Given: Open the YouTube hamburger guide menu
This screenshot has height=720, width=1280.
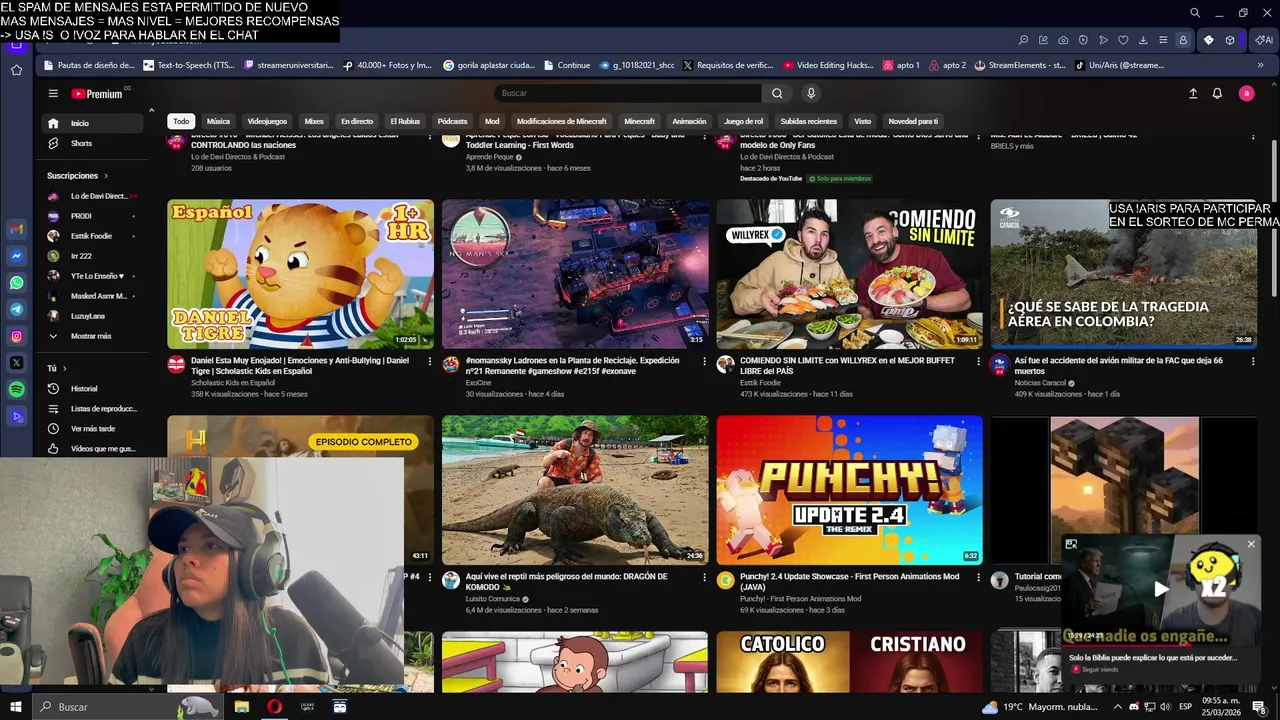Looking at the screenshot, I should [53, 93].
